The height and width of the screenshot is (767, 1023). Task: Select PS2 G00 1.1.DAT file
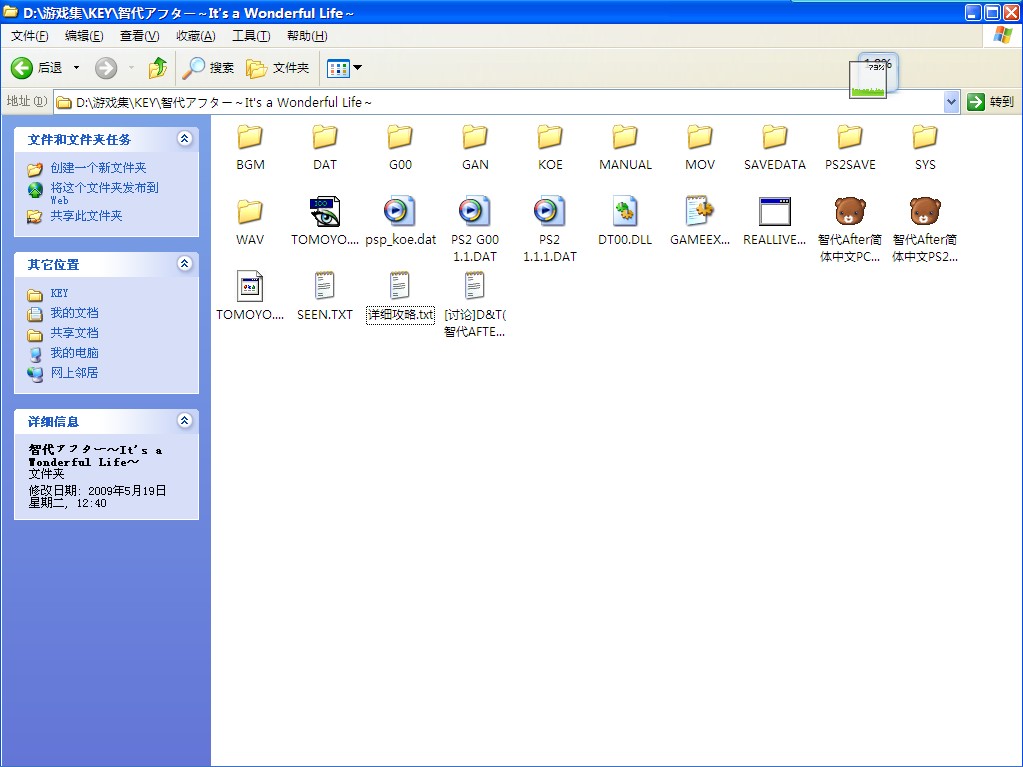(475, 230)
